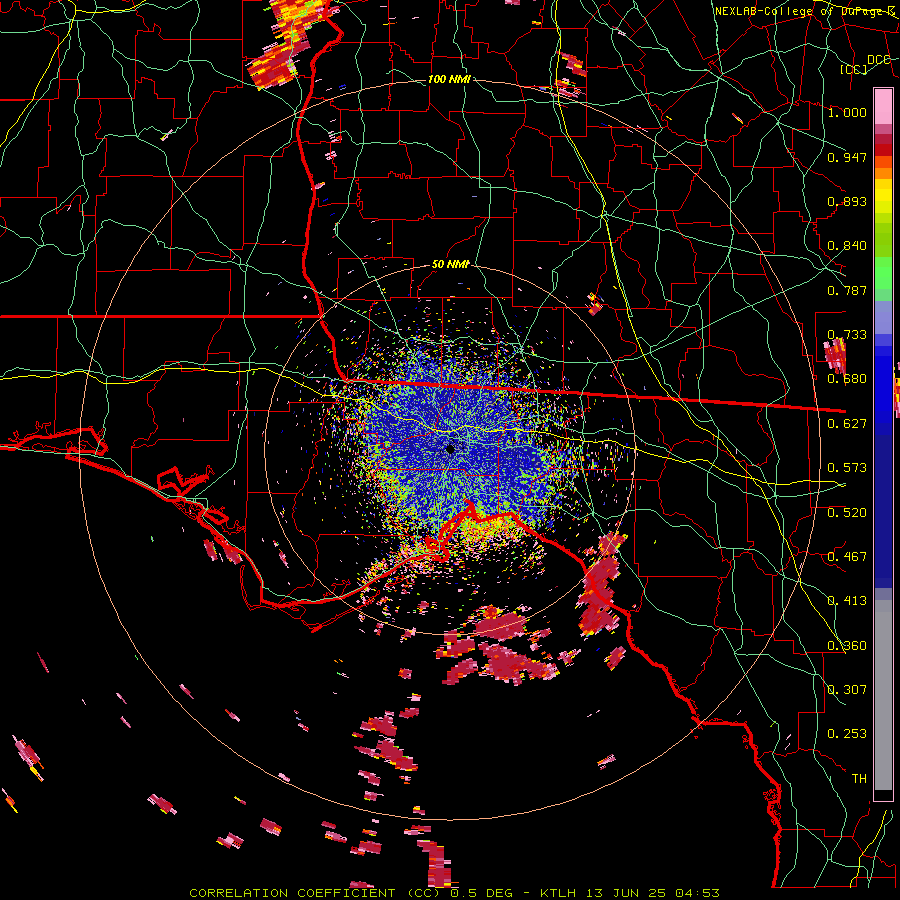Pick the pink segment atop the color bar
Image resolution: width=900 pixels, height=900 pixels.
883,107
